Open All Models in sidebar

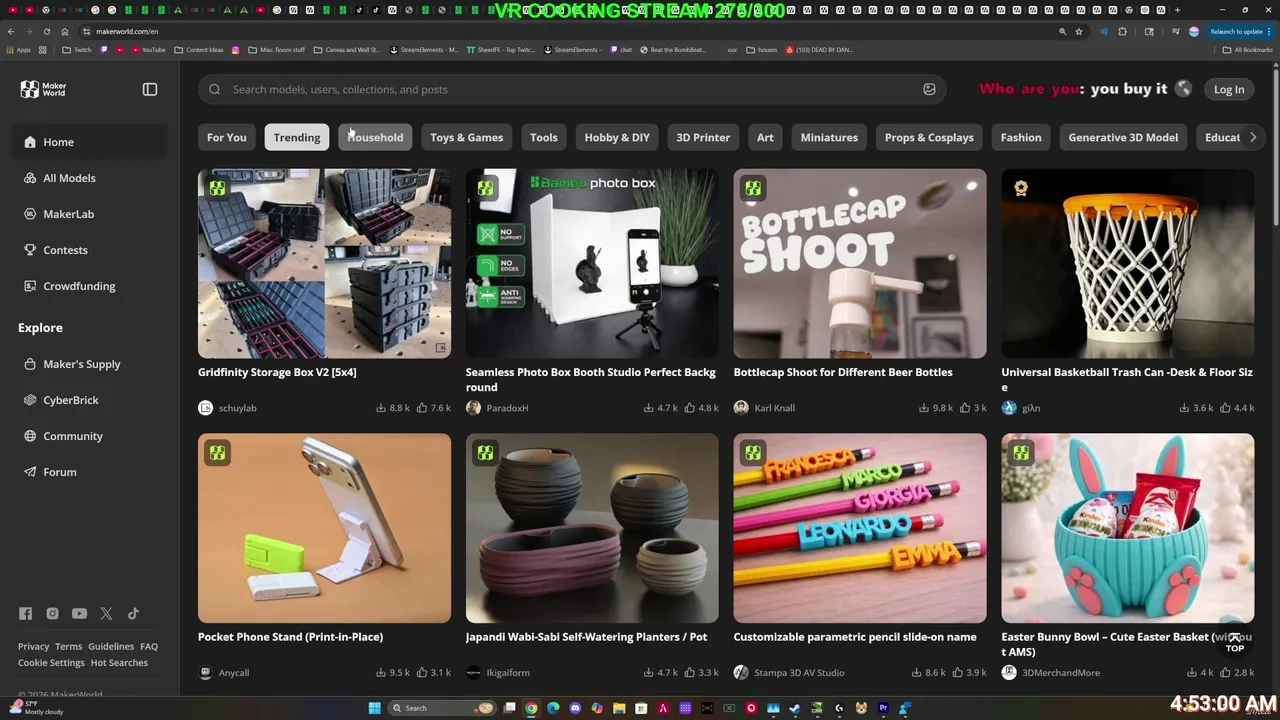pyautogui.click(x=90, y=178)
